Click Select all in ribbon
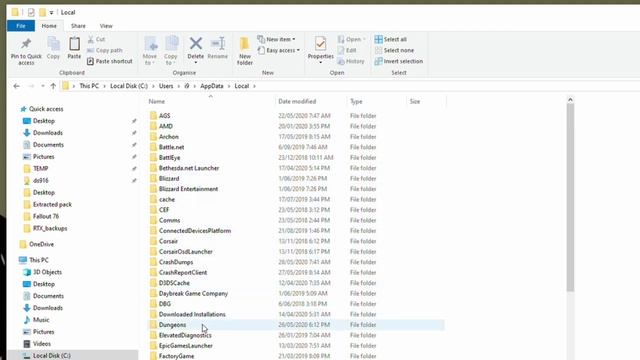The image size is (640, 360). pos(391,39)
